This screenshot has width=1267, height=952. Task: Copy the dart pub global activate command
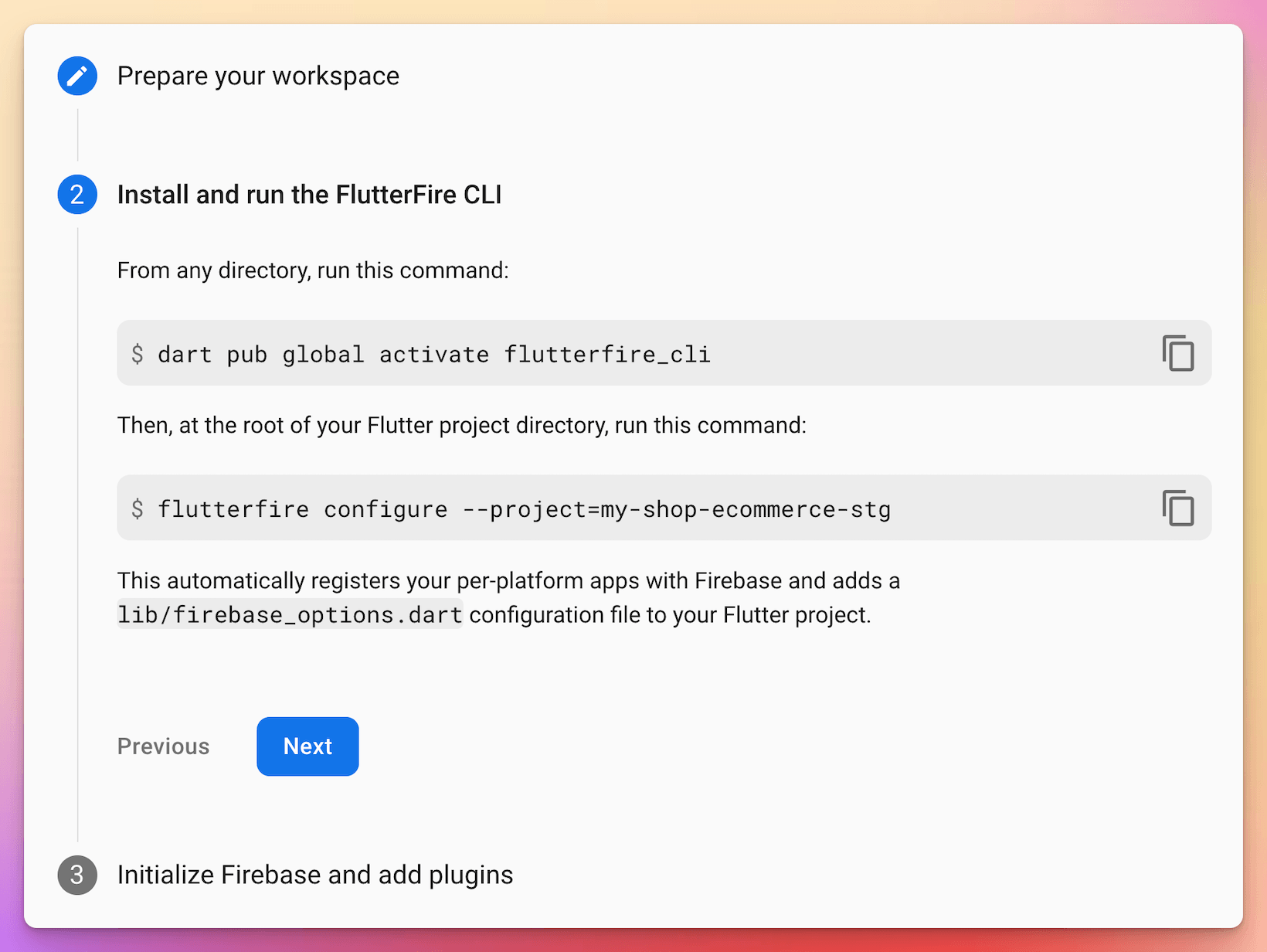(1178, 353)
